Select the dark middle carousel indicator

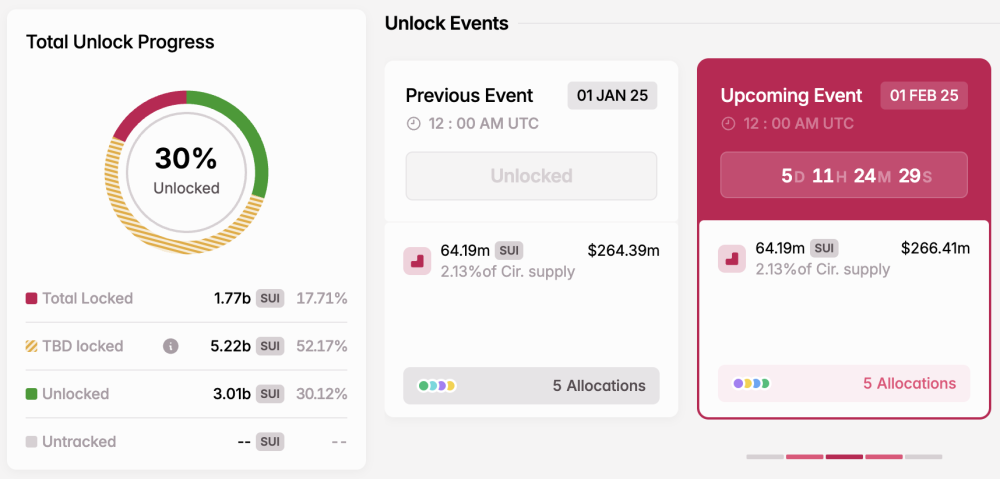point(844,457)
